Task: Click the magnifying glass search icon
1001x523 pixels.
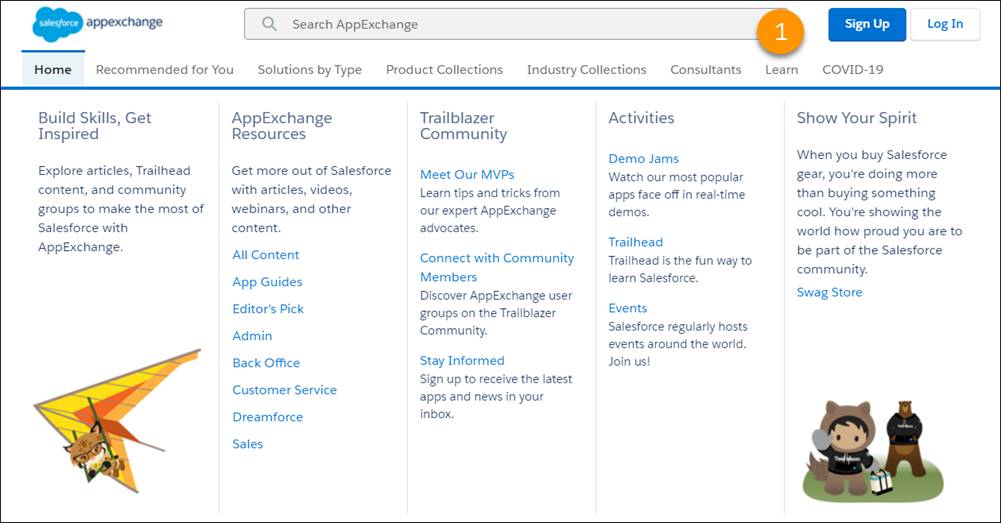Action: pyautogui.click(x=269, y=24)
